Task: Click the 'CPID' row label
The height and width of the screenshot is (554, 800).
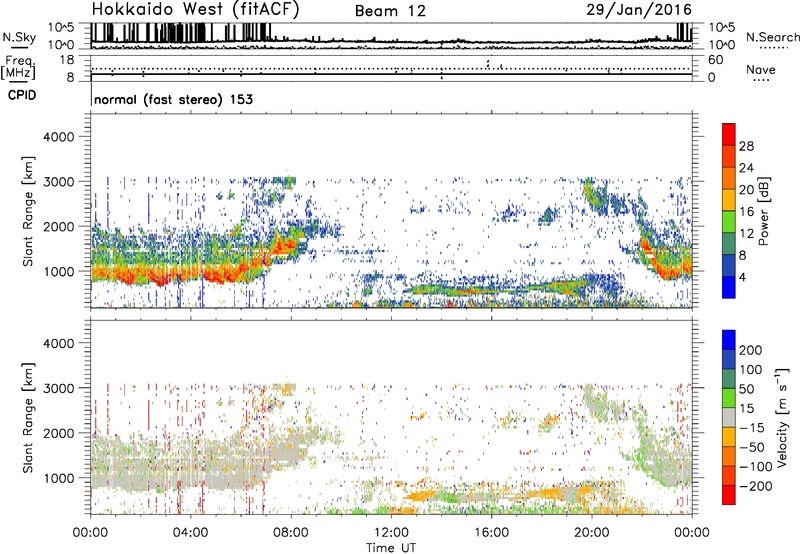Action: coord(22,95)
